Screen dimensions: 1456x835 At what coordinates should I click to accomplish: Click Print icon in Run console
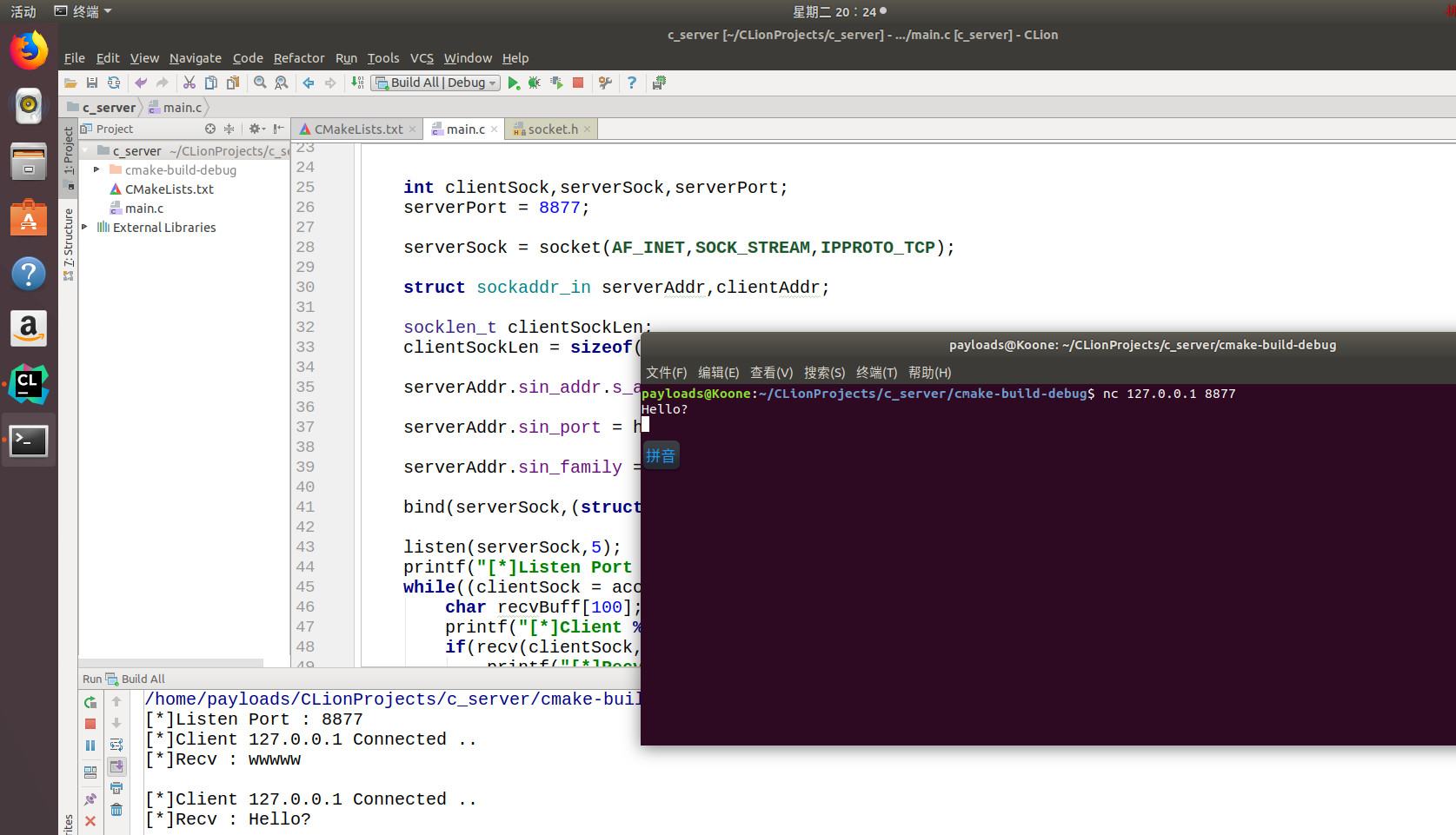(x=116, y=788)
